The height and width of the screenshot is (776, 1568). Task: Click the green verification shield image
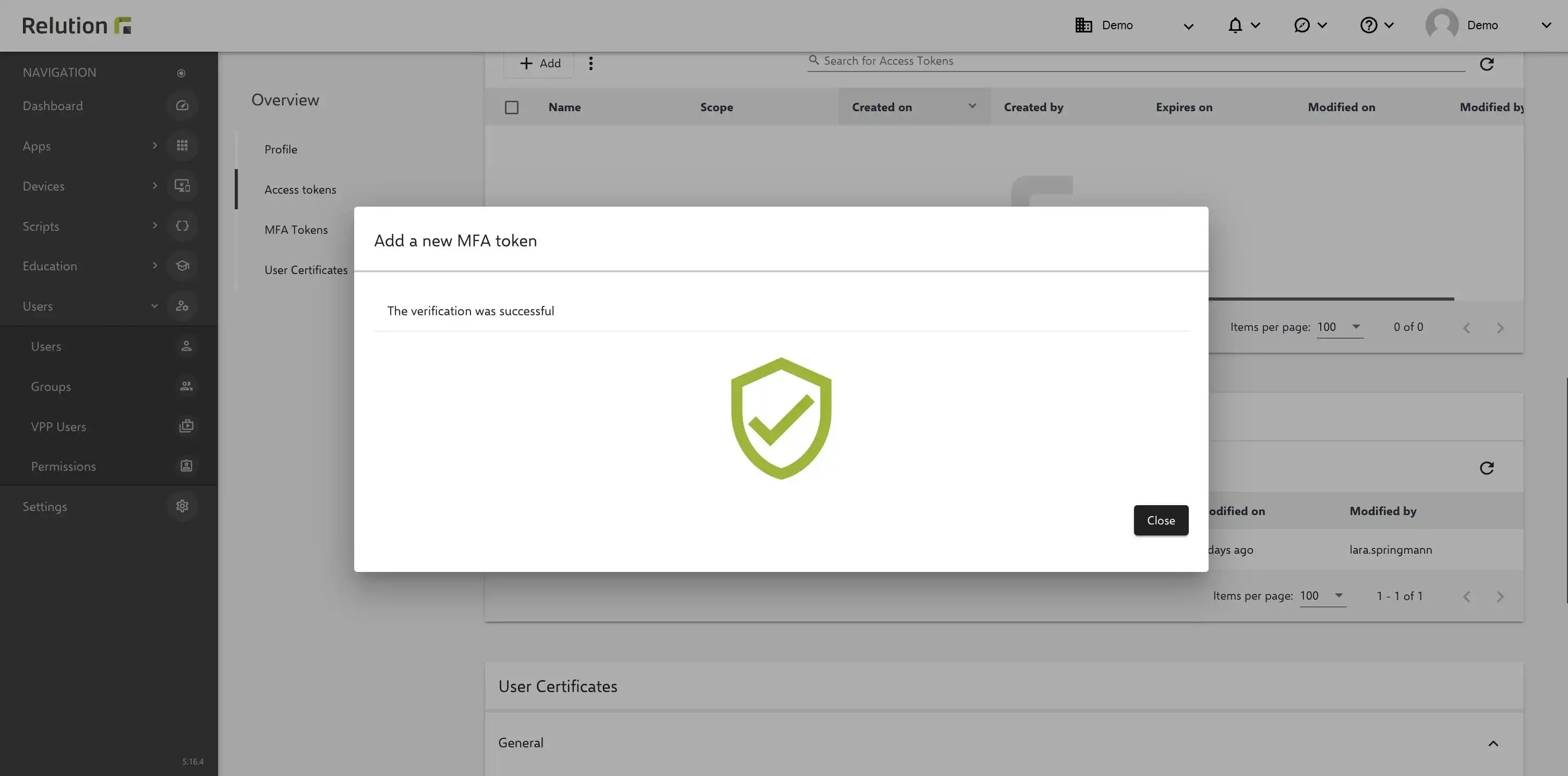click(781, 419)
